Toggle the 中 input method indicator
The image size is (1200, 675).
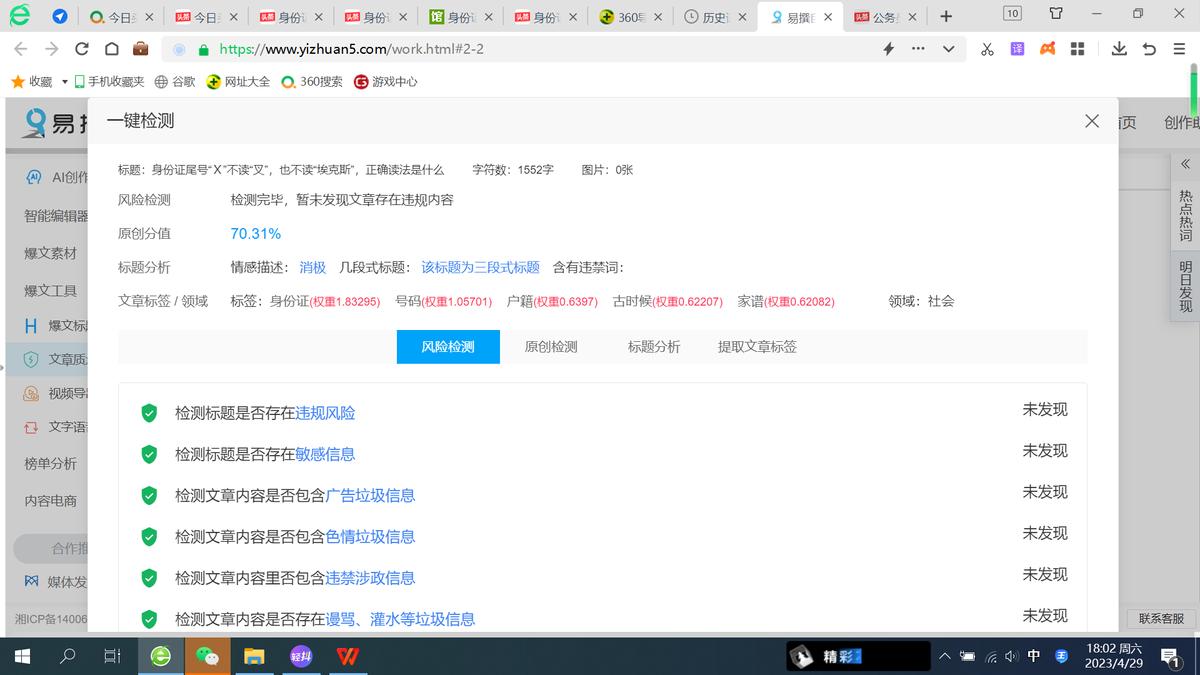click(x=1035, y=656)
